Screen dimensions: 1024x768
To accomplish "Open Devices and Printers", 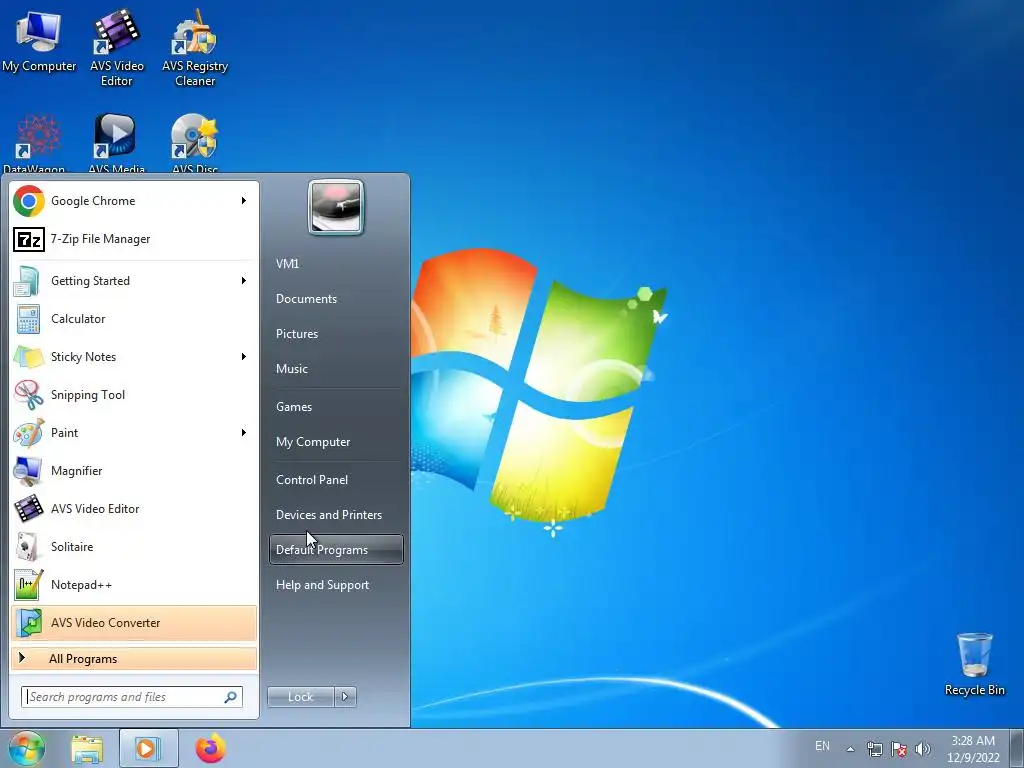I will coord(336,515).
